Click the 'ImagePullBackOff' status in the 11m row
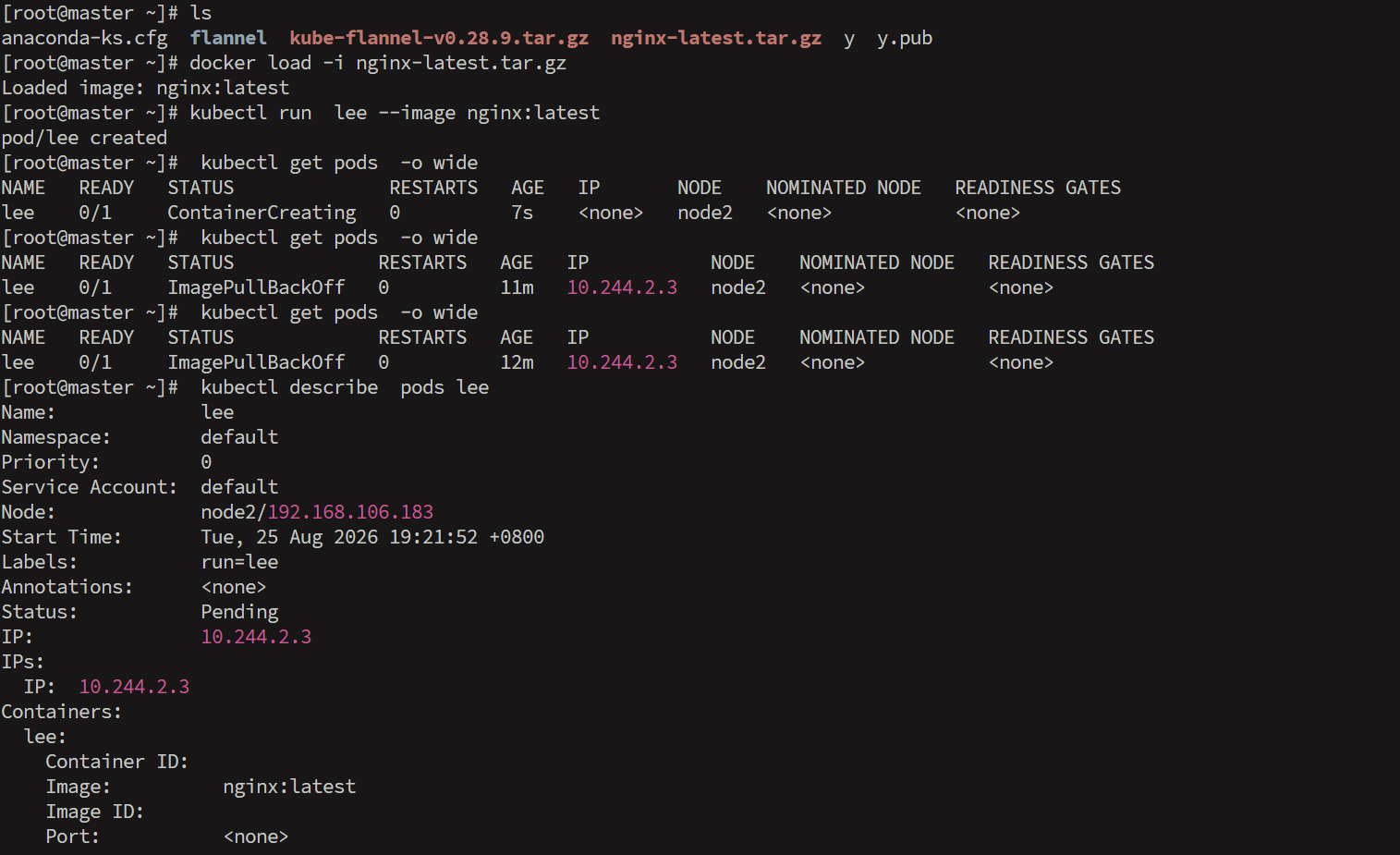The height and width of the screenshot is (855, 1400). coord(256,287)
